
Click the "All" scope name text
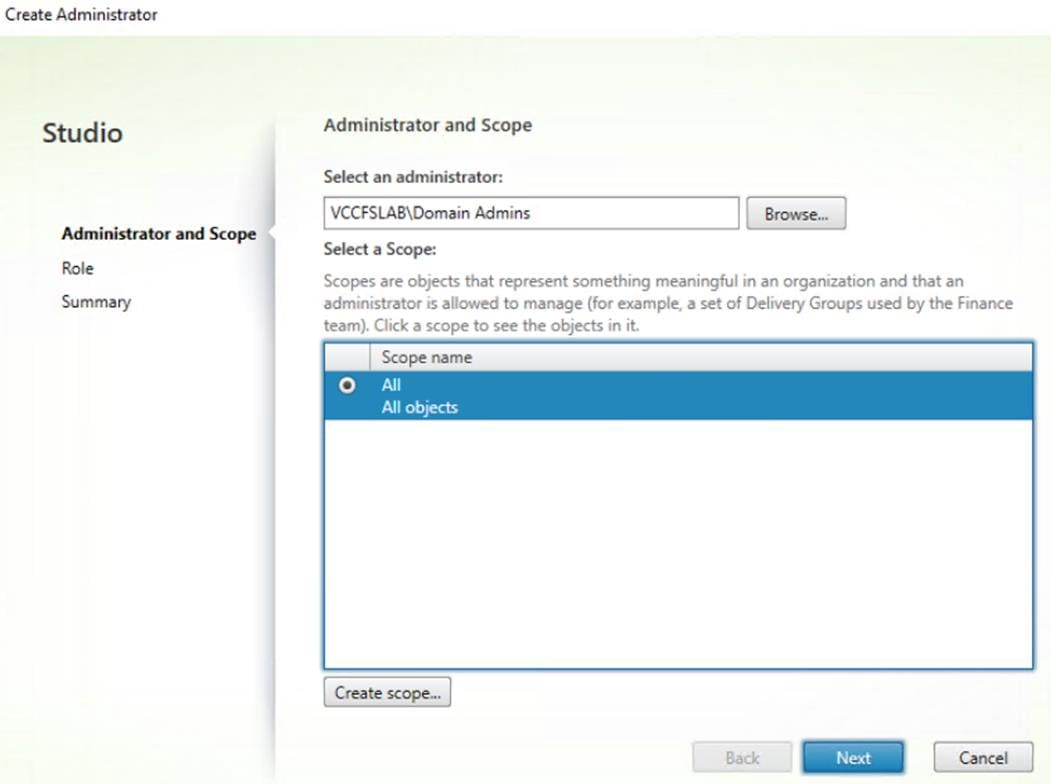391,385
